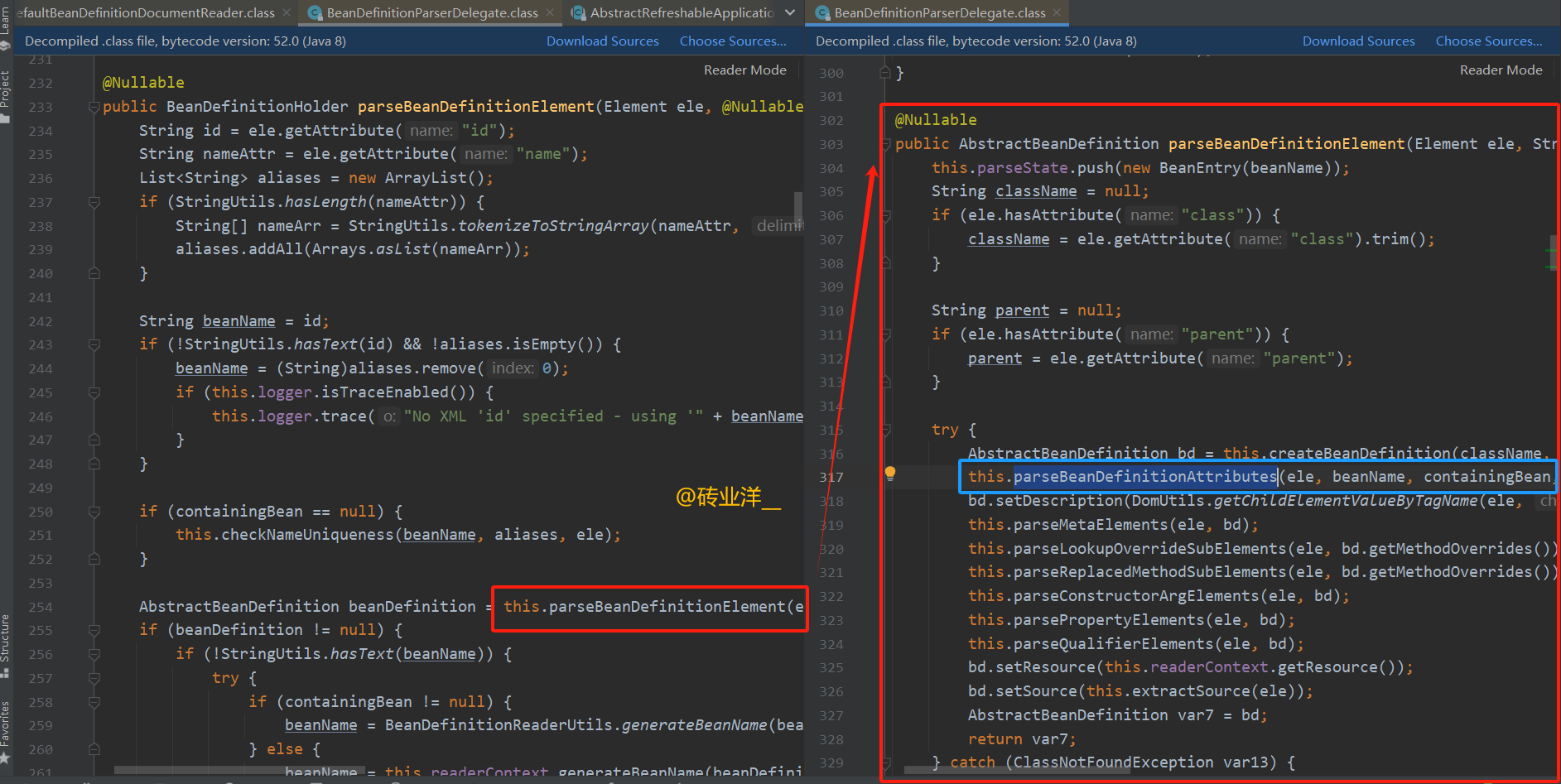Close left pane BeanDefinitionParserDelegate.class tab
The width and height of the screenshot is (1561, 784).
[550, 13]
